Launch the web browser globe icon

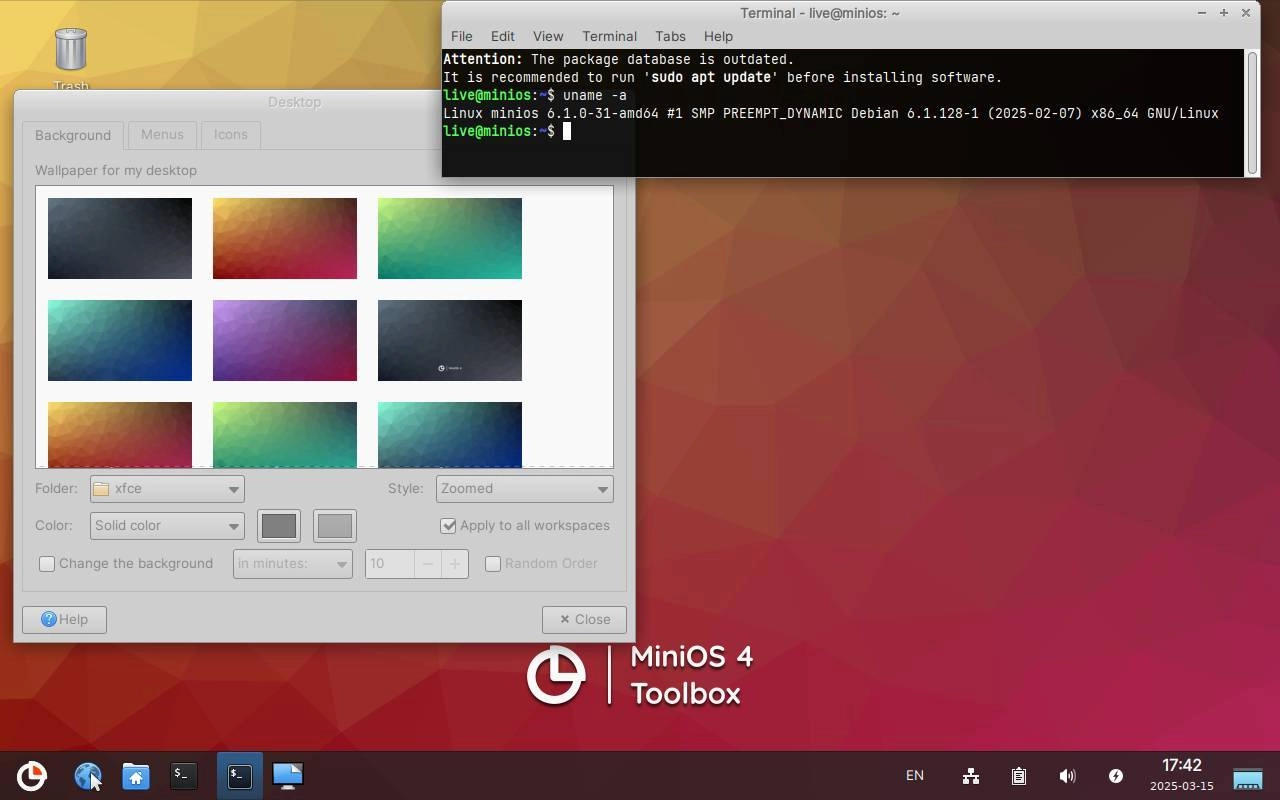(x=88, y=776)
